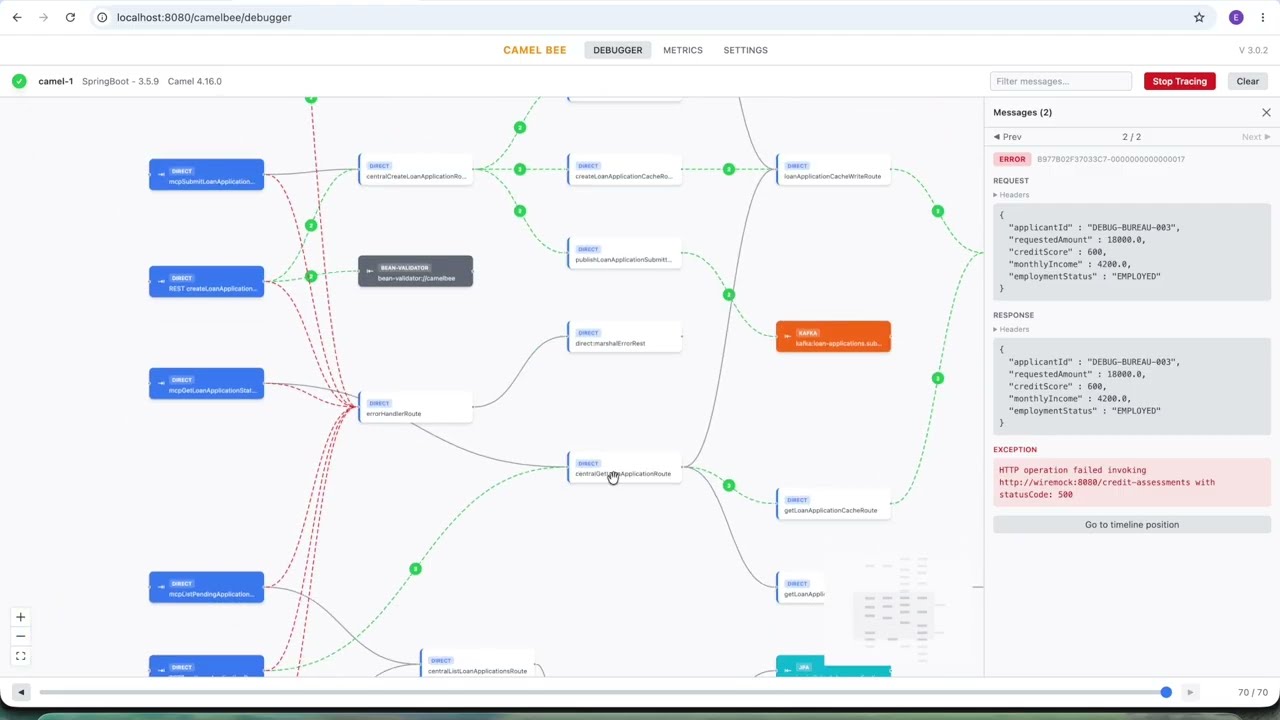Click the ERROR badge in Messages
The height and width of the screenshot is (720, 1280).
[1012, 159]
